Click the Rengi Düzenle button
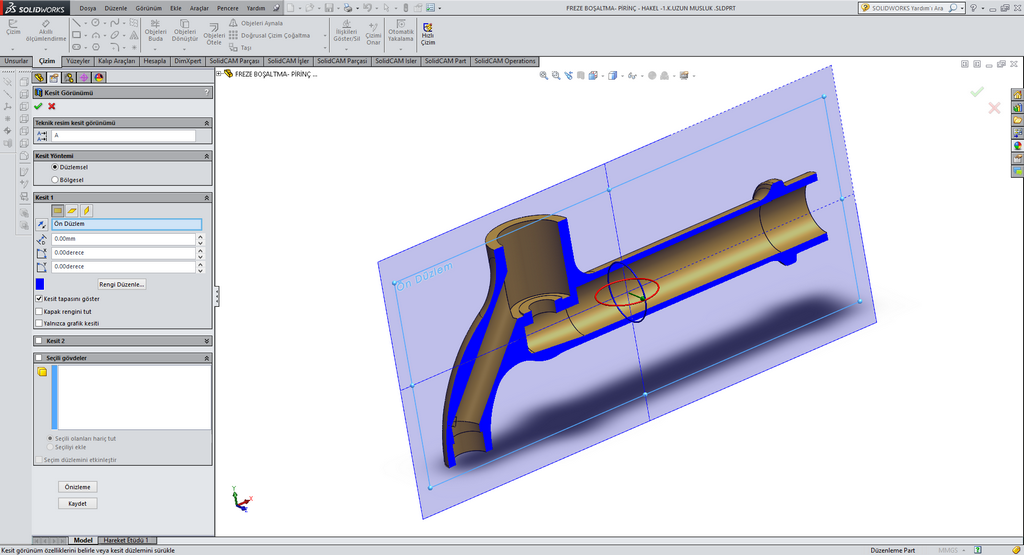The width and height of the screenshot is (1024, 555). [122, 284]
